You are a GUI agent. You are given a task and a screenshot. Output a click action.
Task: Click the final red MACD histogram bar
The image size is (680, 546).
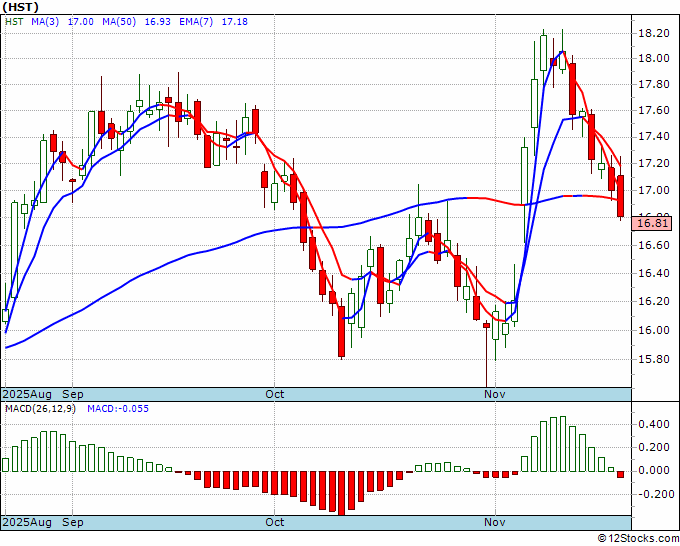pos(621,474)
